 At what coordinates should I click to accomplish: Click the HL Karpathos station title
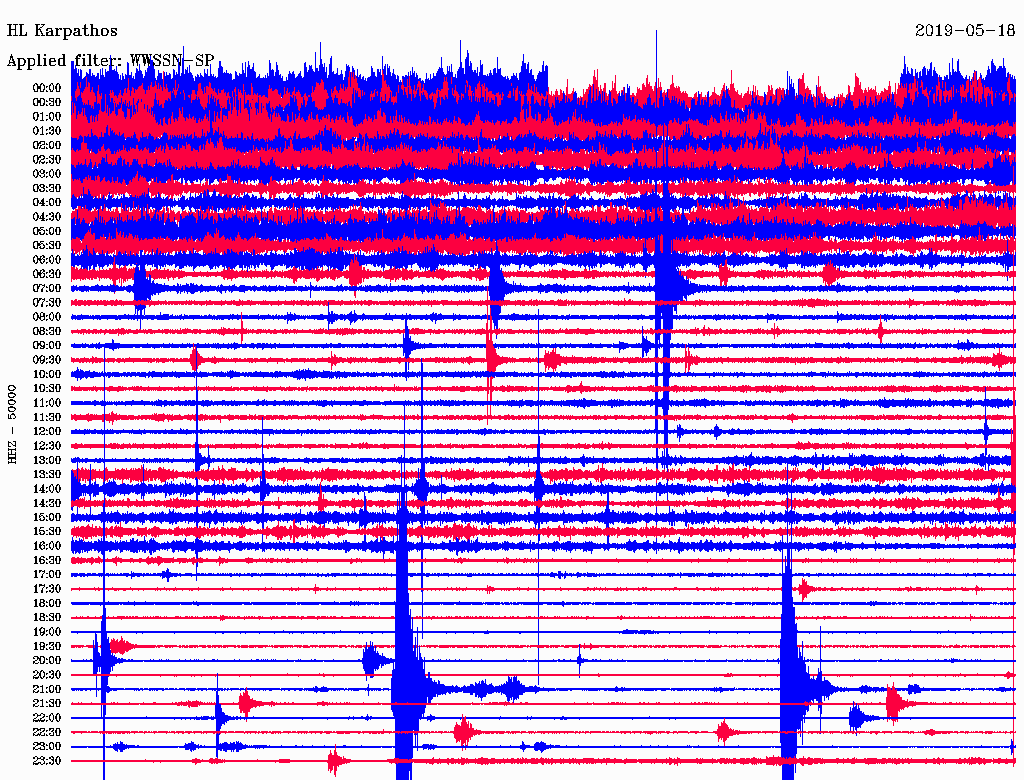[x=62, y=31]
